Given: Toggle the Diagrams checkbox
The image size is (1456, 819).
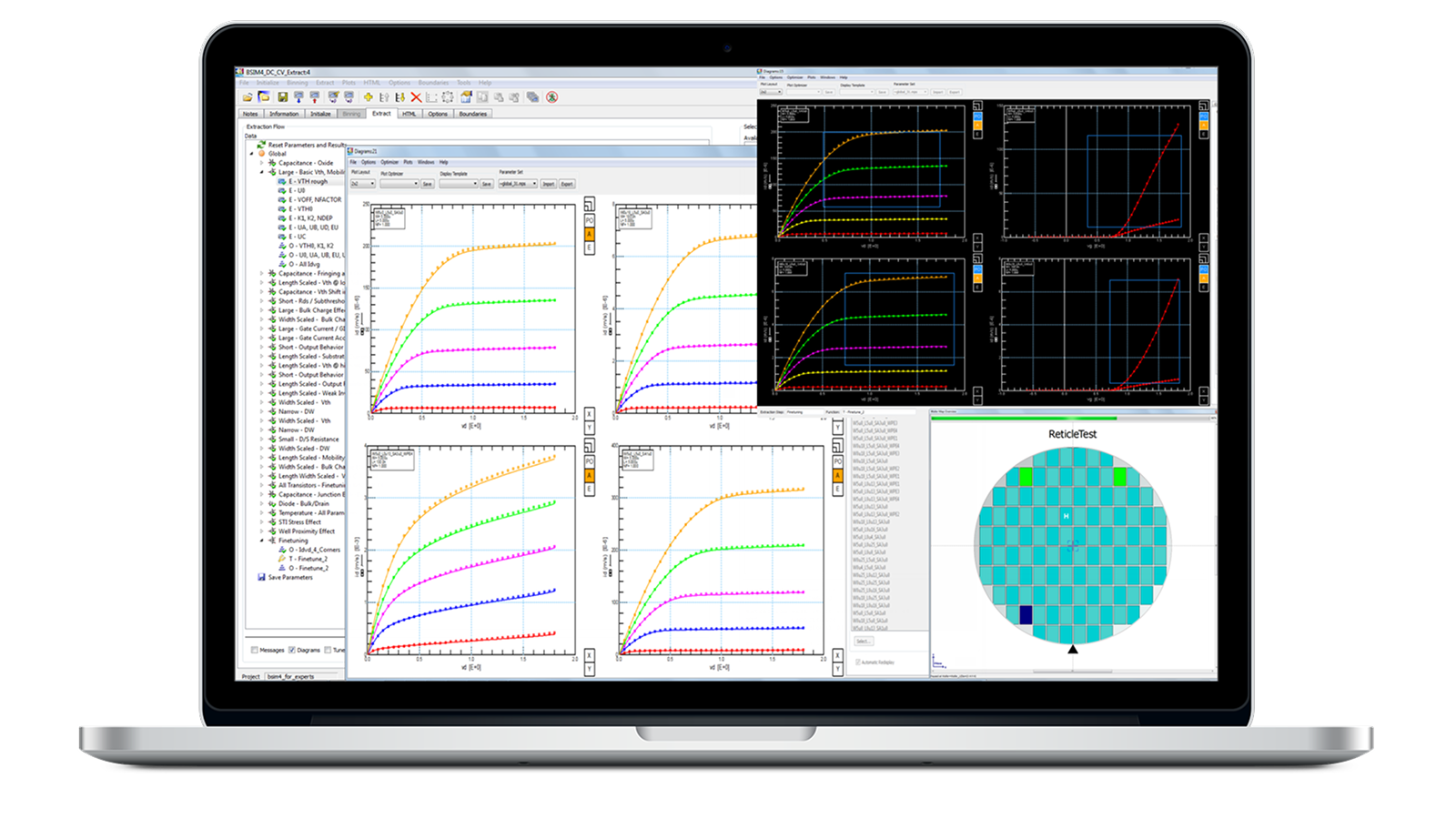Looking at the screenshot, I should (291, 650).
